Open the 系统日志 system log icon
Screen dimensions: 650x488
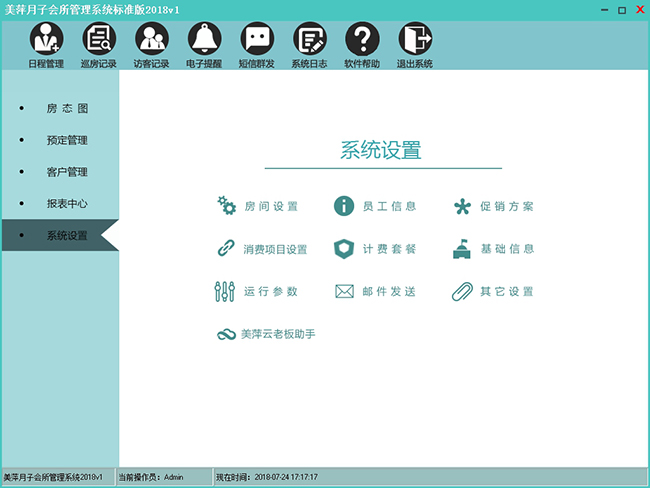click(x=309, y=40)
